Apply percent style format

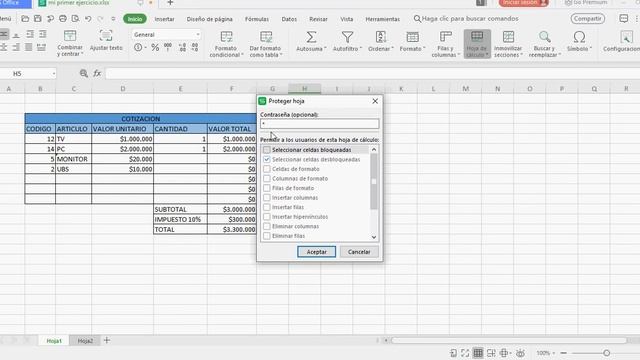pos(155,48)
